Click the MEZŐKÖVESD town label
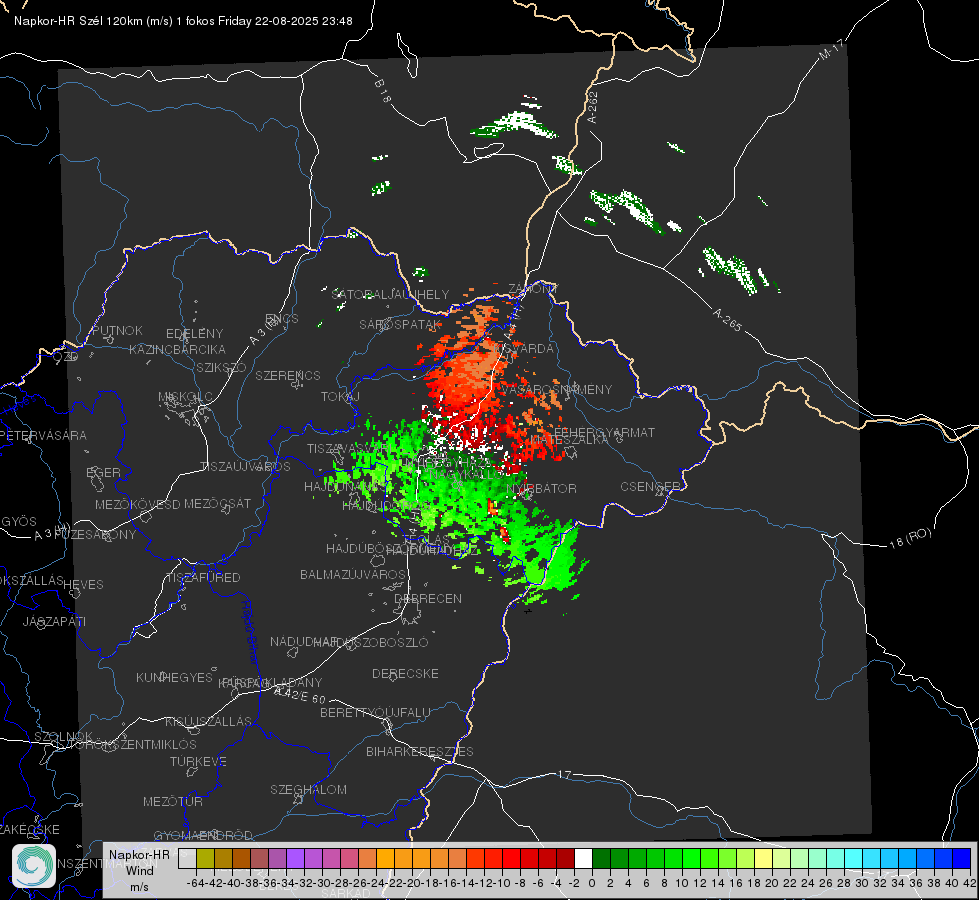The width and height of the screenshot is (979, 900). pyautogui.click(x=137, y=504)
